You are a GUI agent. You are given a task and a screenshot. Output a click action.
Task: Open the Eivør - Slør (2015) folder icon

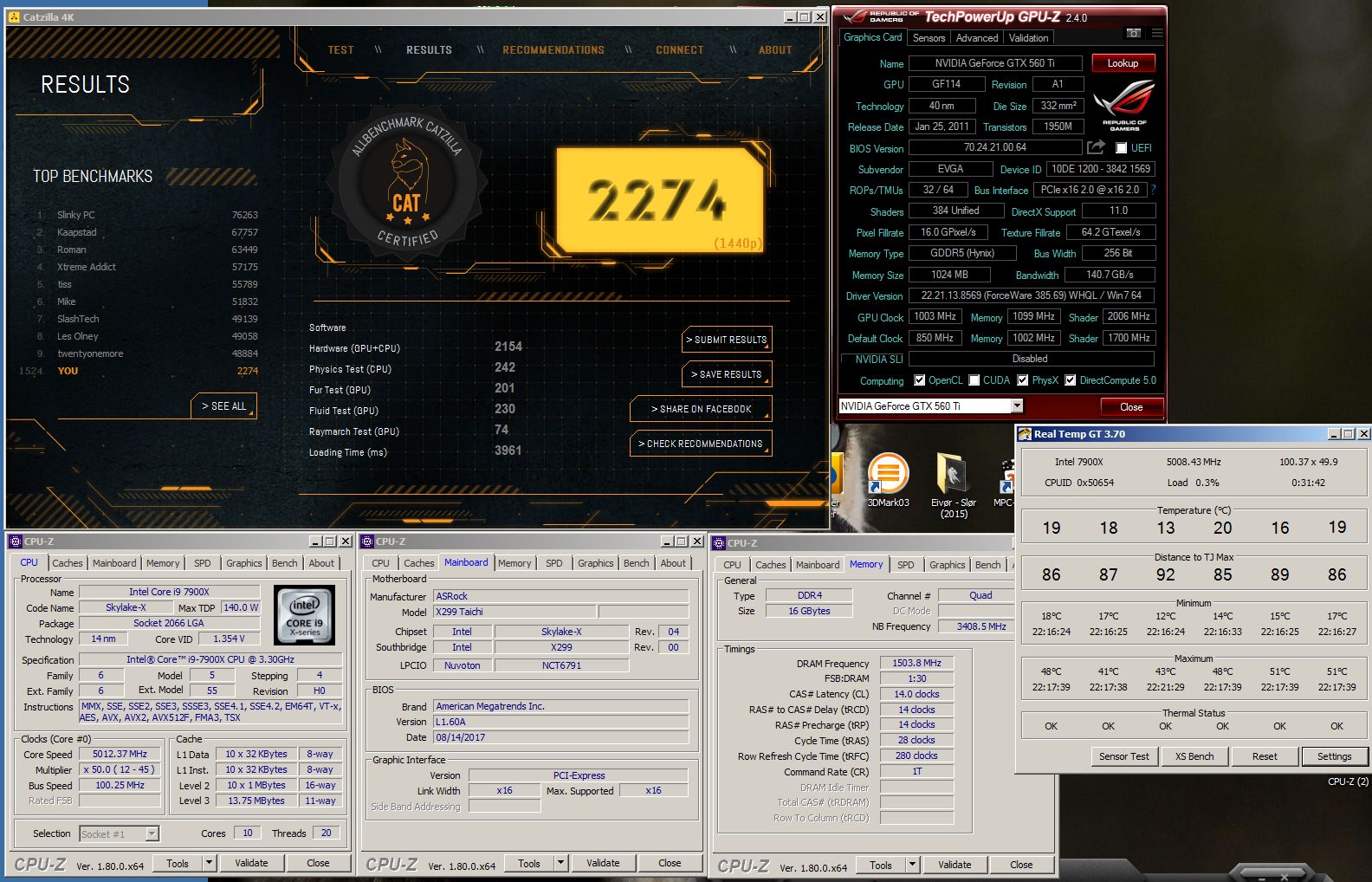point(954,485)
